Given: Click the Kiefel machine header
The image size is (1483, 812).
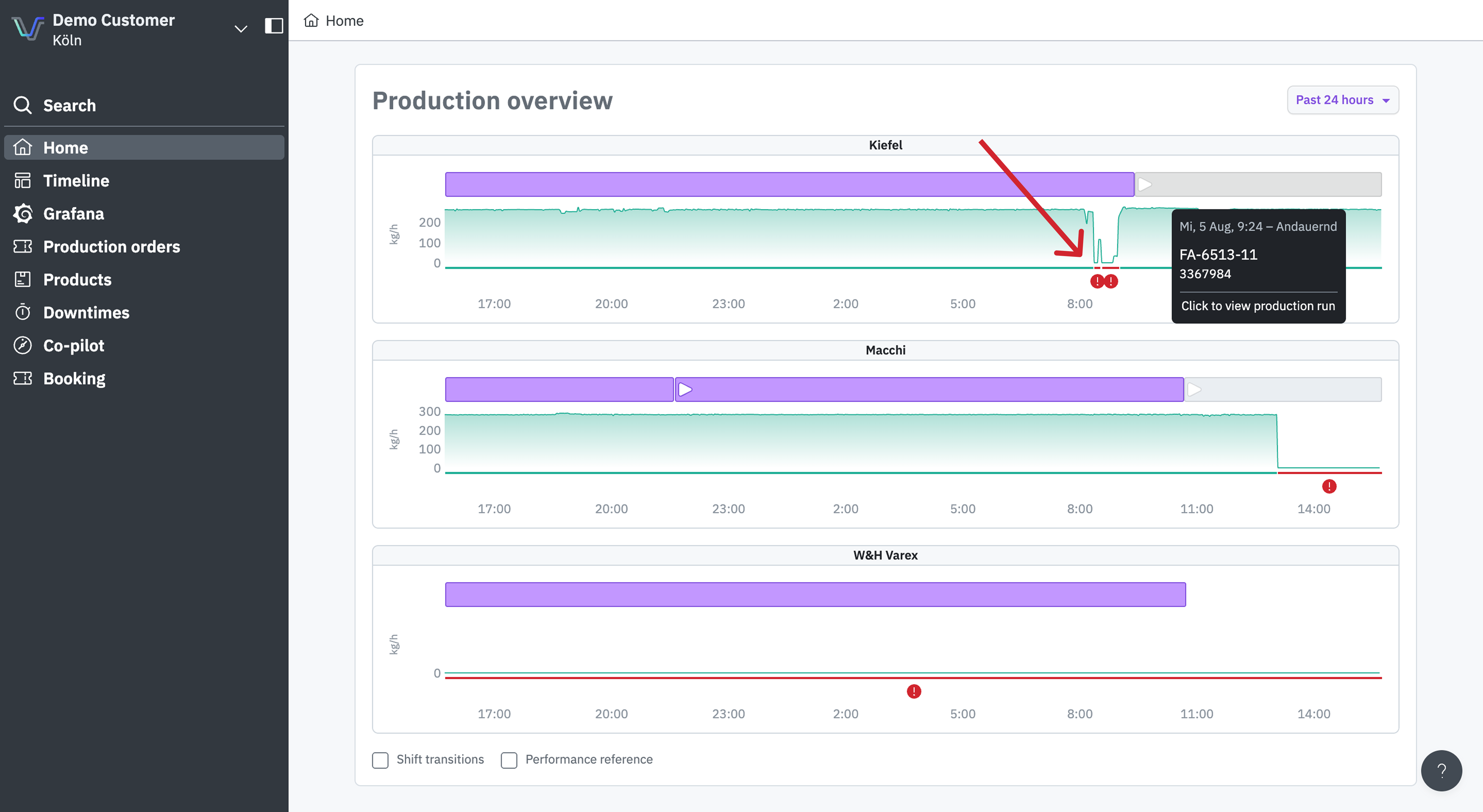Looking at the screenshot, I should (886, 145).
